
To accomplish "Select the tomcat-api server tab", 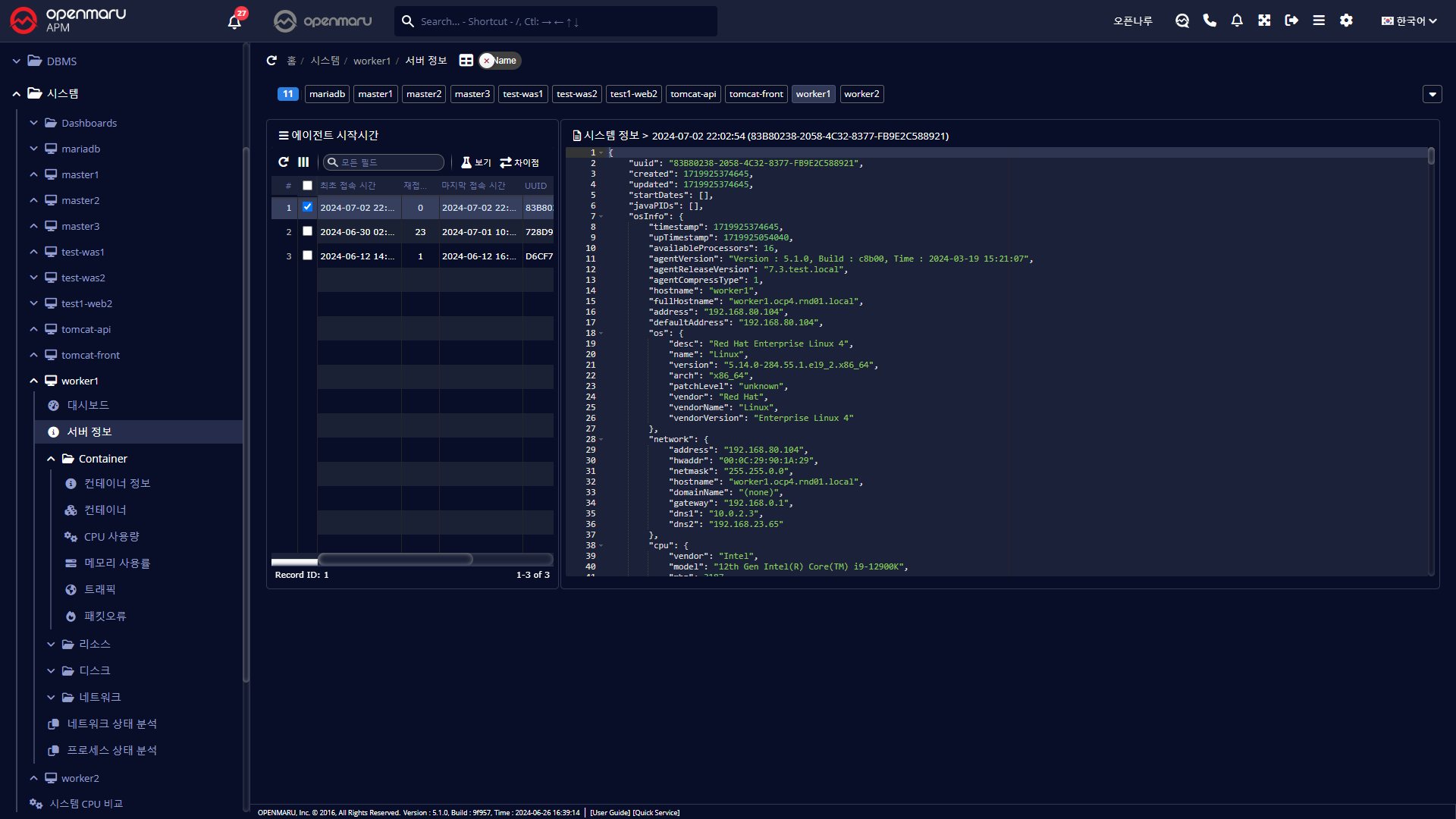I will click(692, 94).
